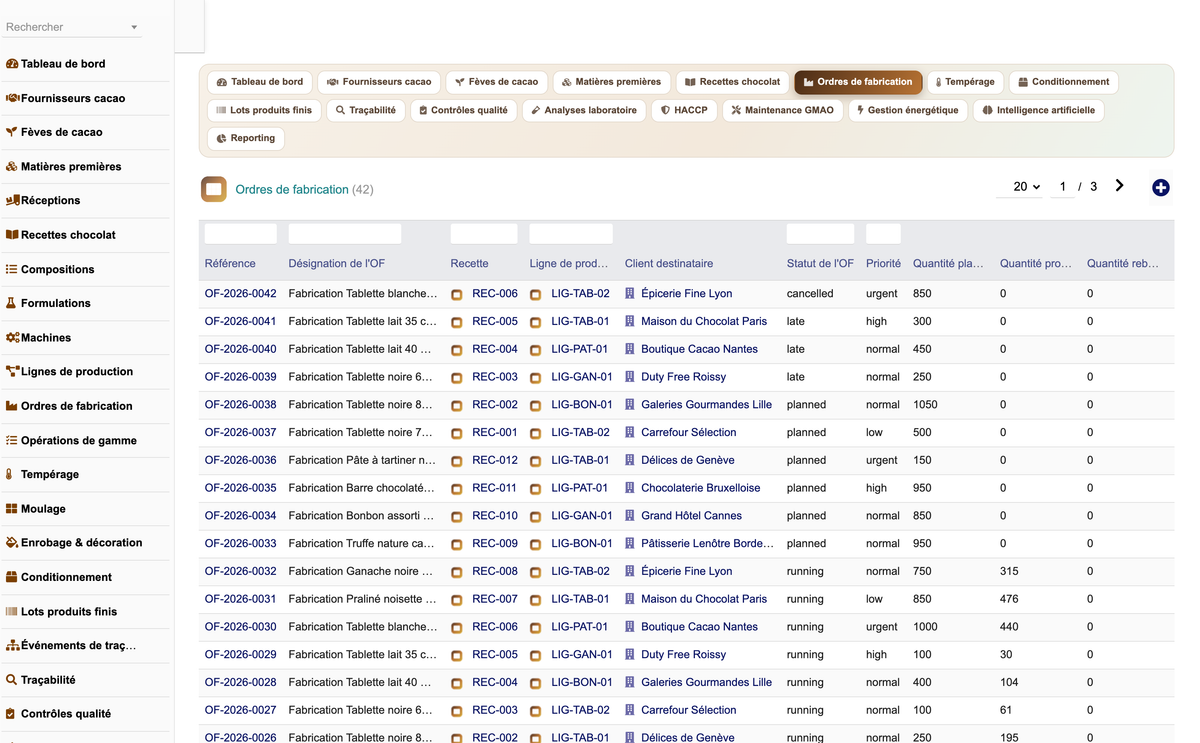This screenshot has width=1200, height=743.
Task: Switch to Traçabilité tab
Action: click(x=366, y=110)
